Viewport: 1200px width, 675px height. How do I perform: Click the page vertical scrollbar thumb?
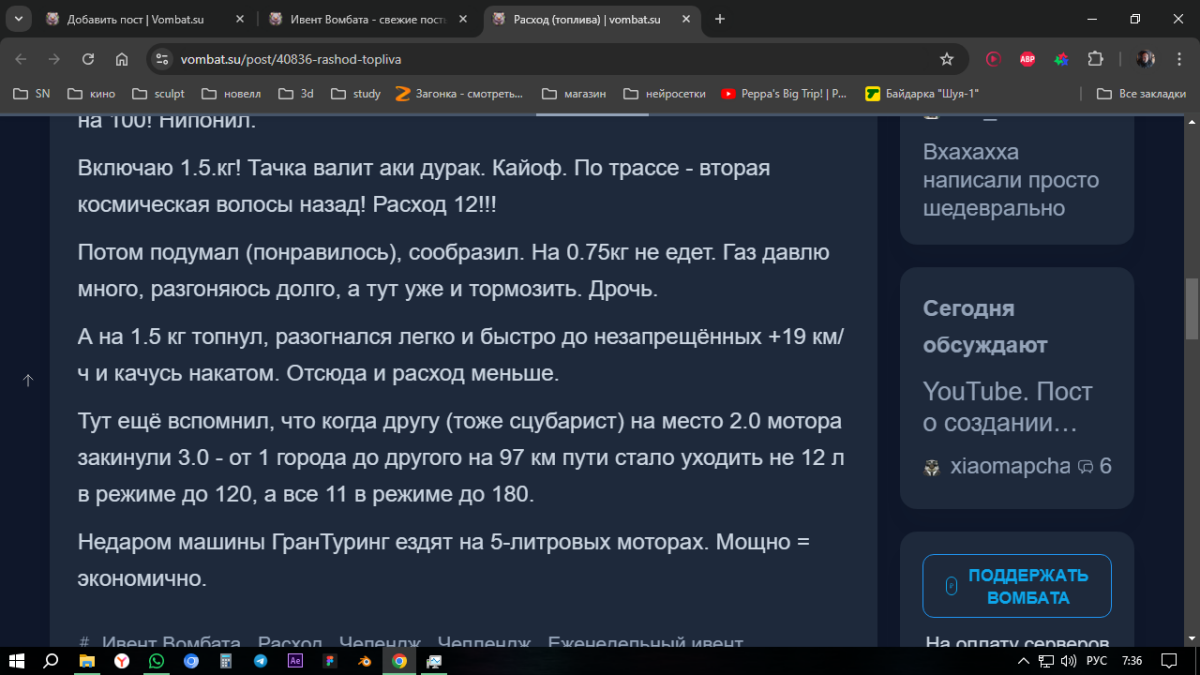coord(1191,307)
